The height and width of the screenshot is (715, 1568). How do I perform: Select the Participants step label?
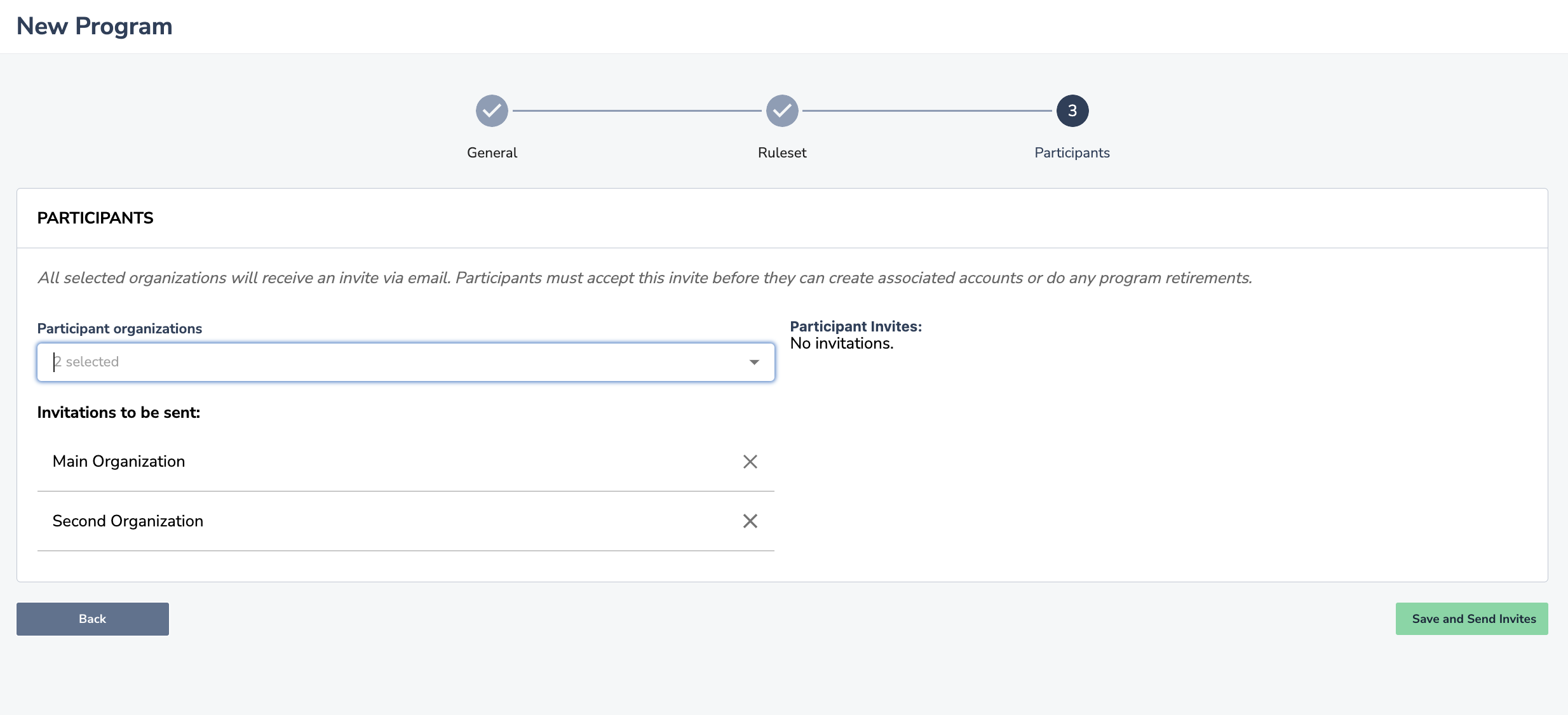1072,152
